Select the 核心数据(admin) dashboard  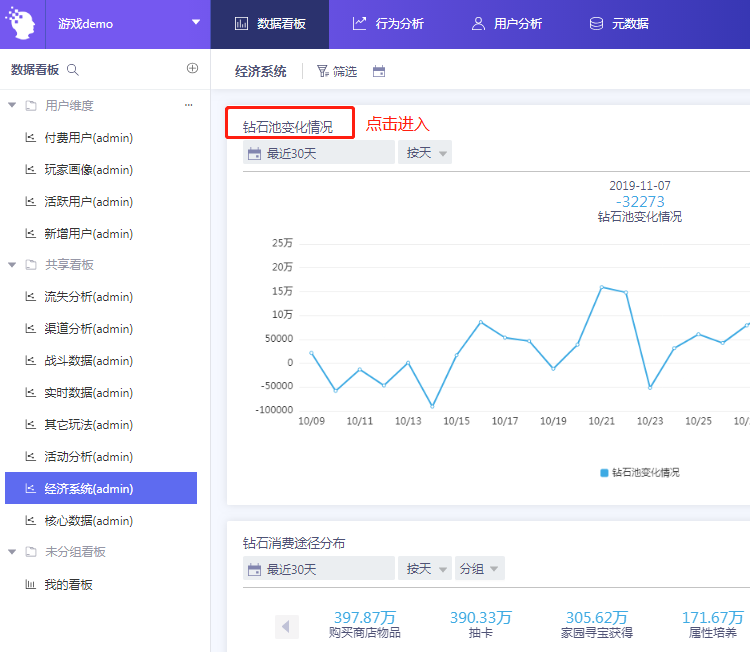(x=88, y=521)
